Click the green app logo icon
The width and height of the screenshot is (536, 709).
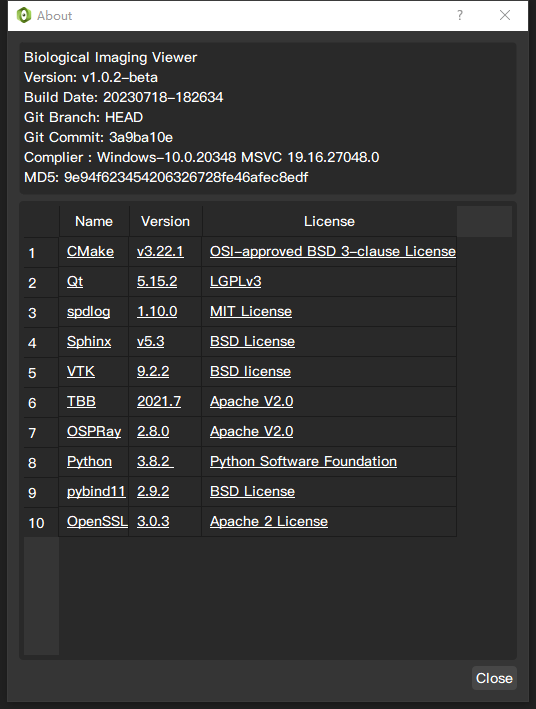(24, 15)
